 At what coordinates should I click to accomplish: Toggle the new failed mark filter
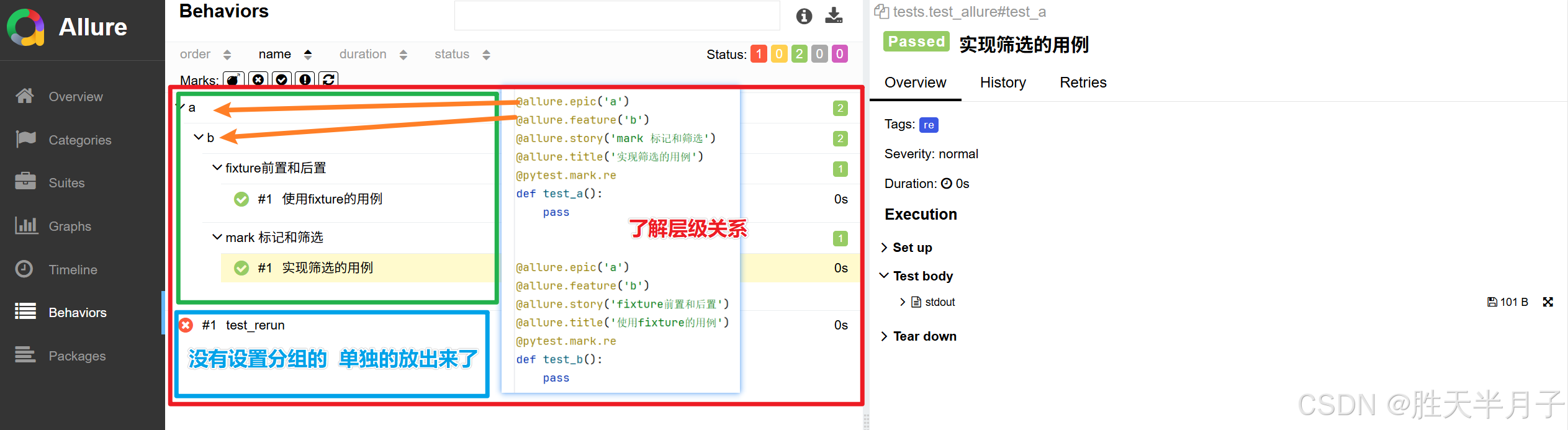(258, 79)
